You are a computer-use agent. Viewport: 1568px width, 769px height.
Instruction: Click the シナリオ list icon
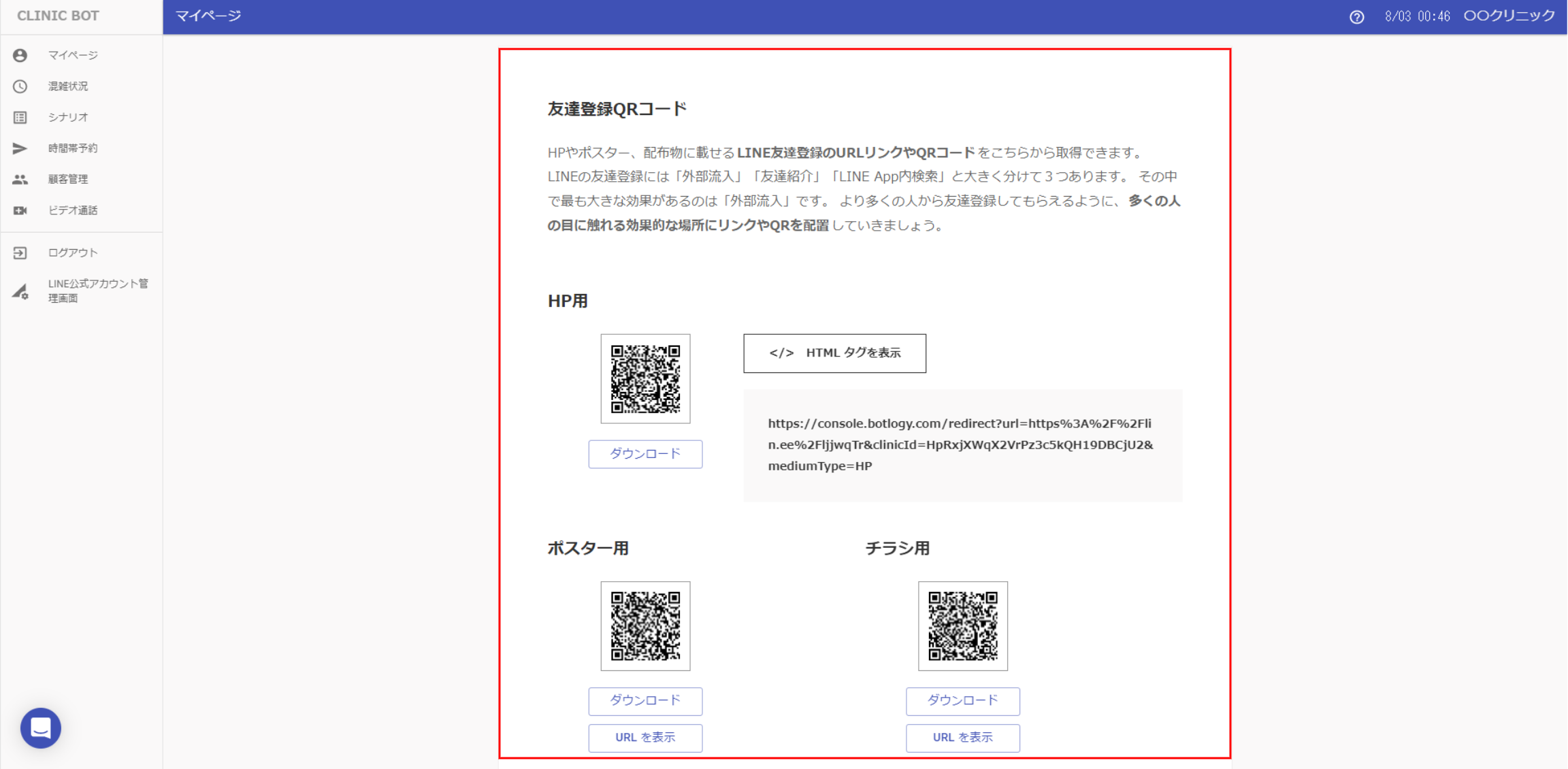pos(20,118)
